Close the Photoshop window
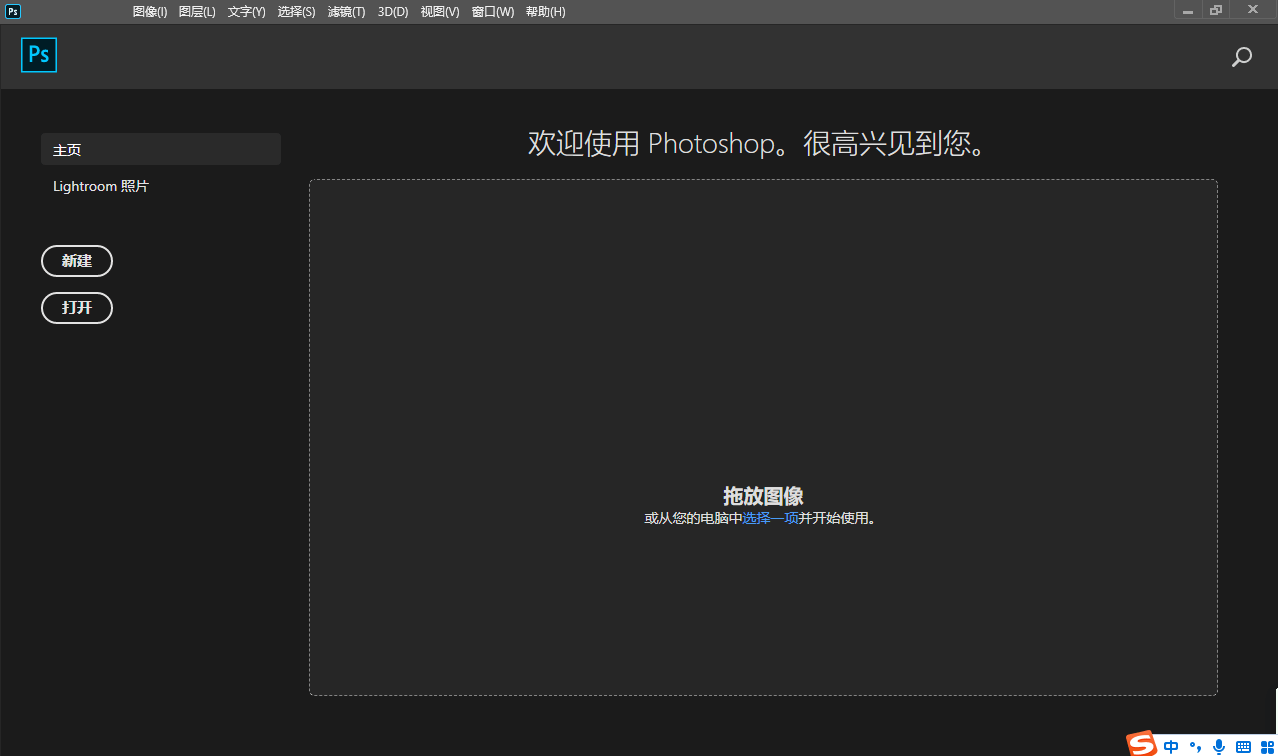This screenshot has width=1278, height=756. (1252, 10)
